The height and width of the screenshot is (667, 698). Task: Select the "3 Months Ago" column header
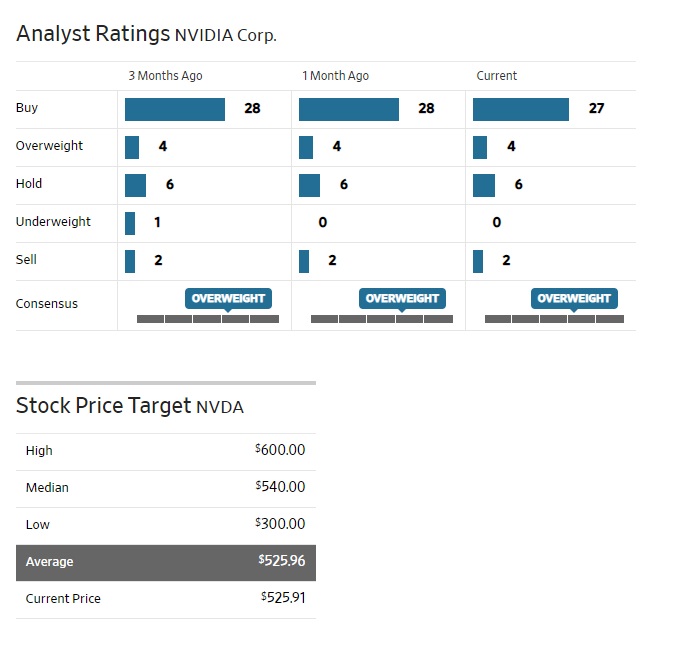point(164,76)
